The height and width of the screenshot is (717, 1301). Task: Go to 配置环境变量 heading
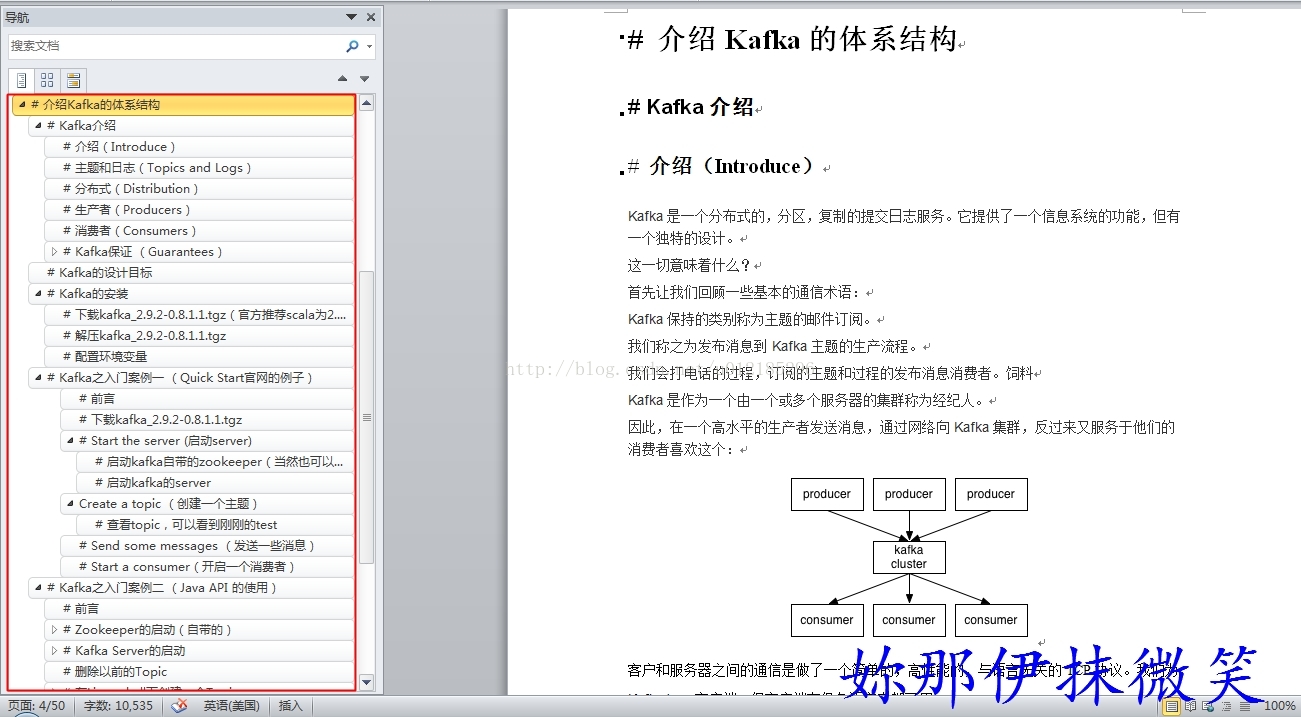click(199, 357)
